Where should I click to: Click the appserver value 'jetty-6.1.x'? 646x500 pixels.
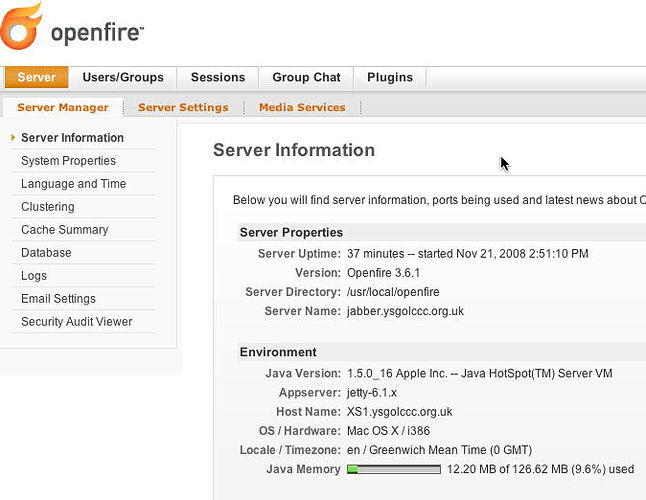pos(372,393)
